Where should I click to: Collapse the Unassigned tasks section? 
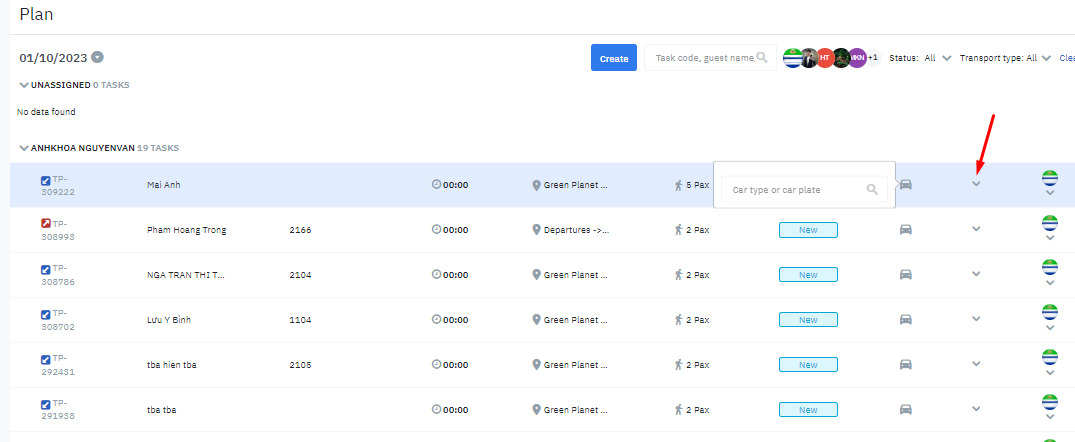(24, 85)
